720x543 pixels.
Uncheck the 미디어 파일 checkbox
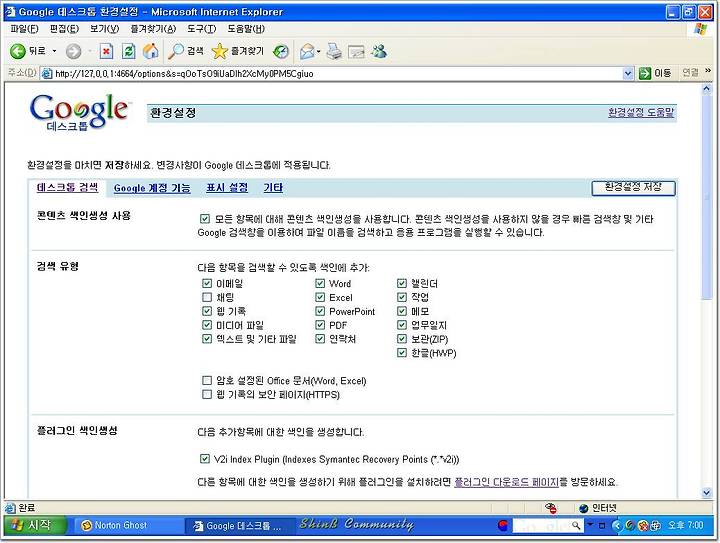[x=207, y=325]
